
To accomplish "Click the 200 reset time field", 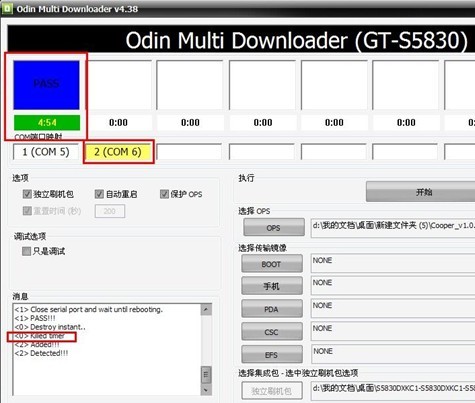I will pyautogui.click(x=110, y=211).
